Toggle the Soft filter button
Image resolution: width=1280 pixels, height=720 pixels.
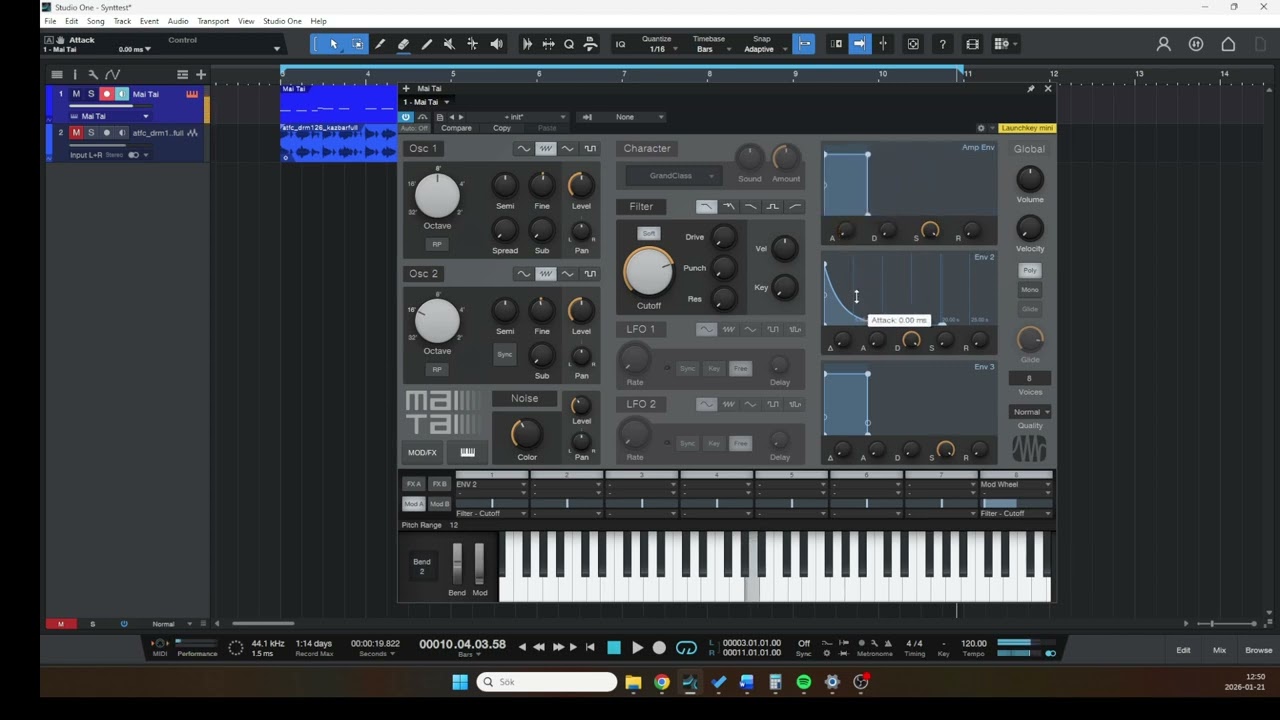coord(648,233)
